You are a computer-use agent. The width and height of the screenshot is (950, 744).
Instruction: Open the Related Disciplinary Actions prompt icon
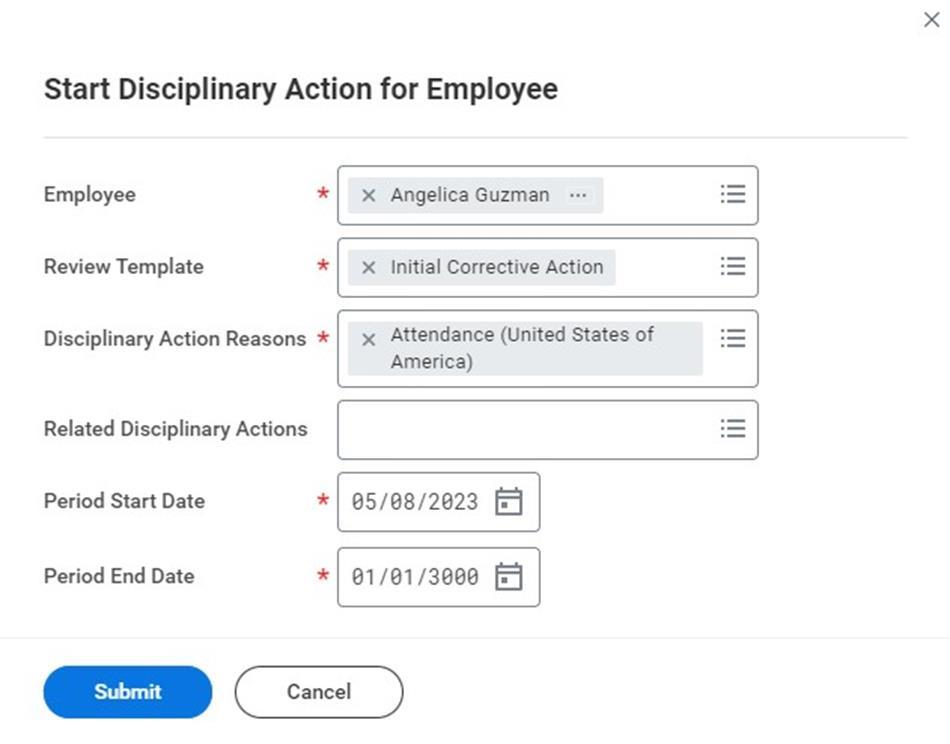(x=733, y=428)
